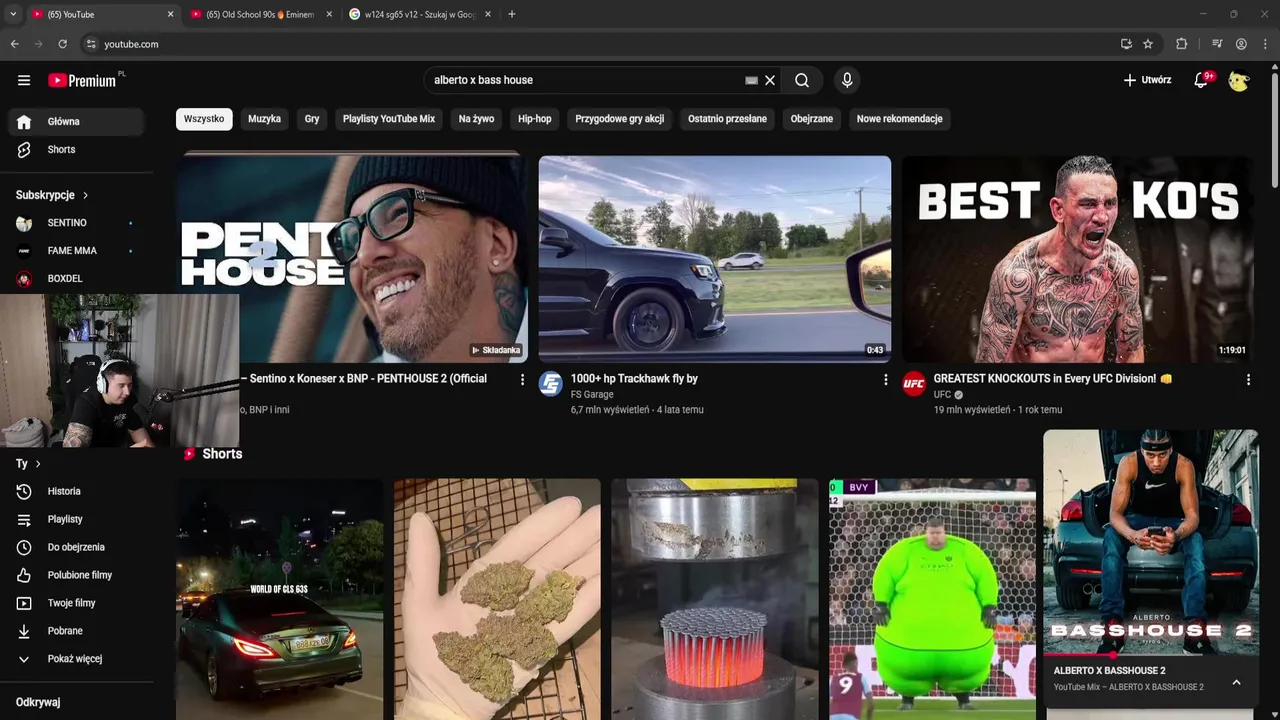Open the green goalkeeper short
This screenshot has width=1280, height=720.
click(x=932, y=599)
